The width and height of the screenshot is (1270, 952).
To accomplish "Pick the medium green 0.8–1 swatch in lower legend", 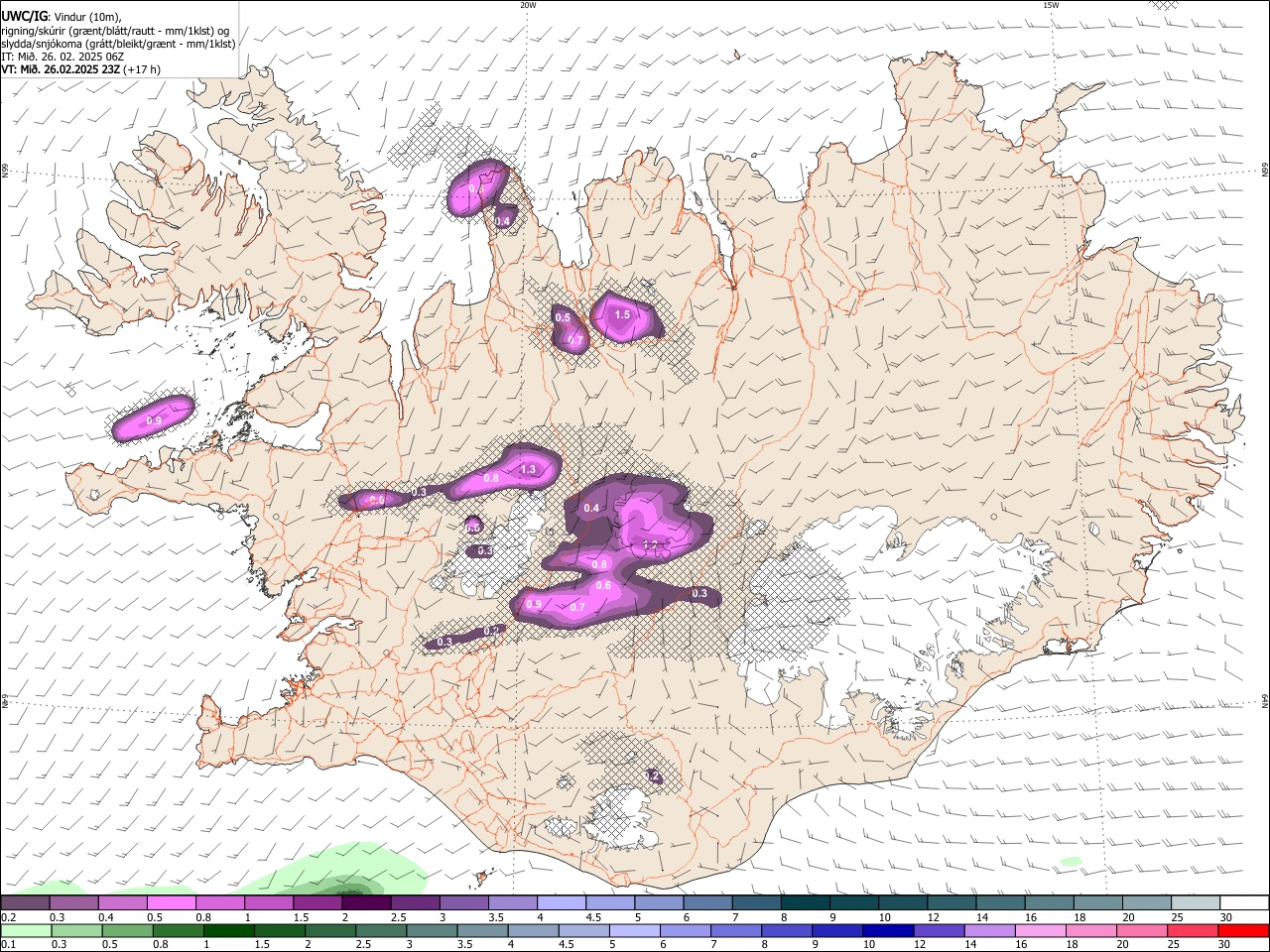I will coord(179,931).
